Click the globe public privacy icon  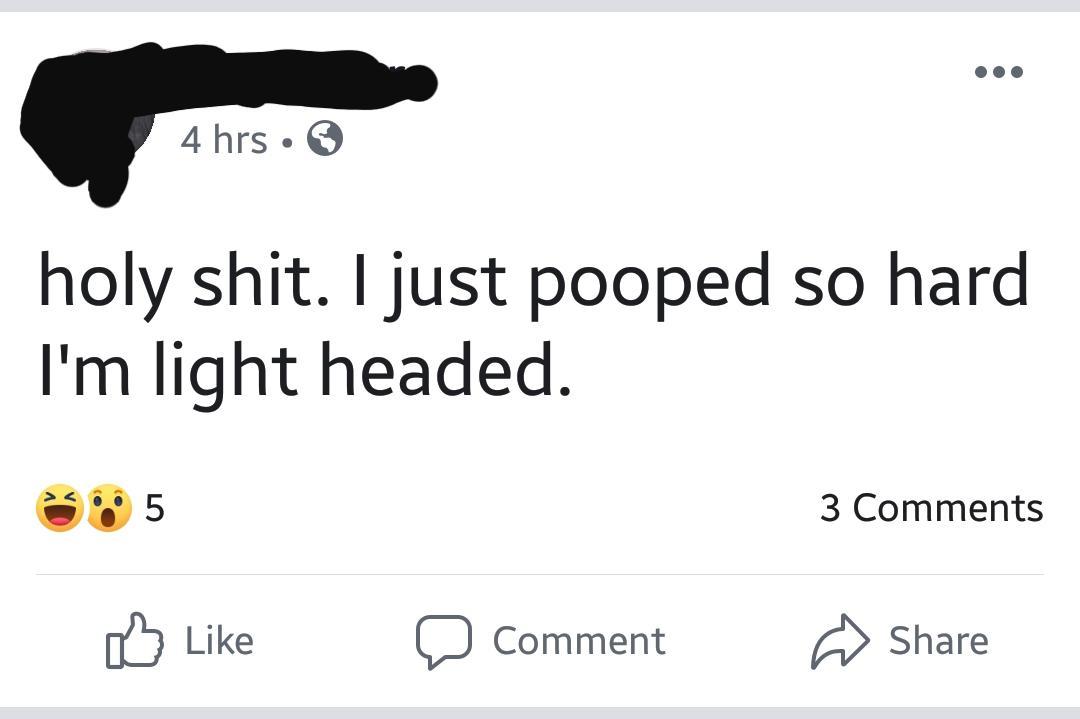[324, 139]
